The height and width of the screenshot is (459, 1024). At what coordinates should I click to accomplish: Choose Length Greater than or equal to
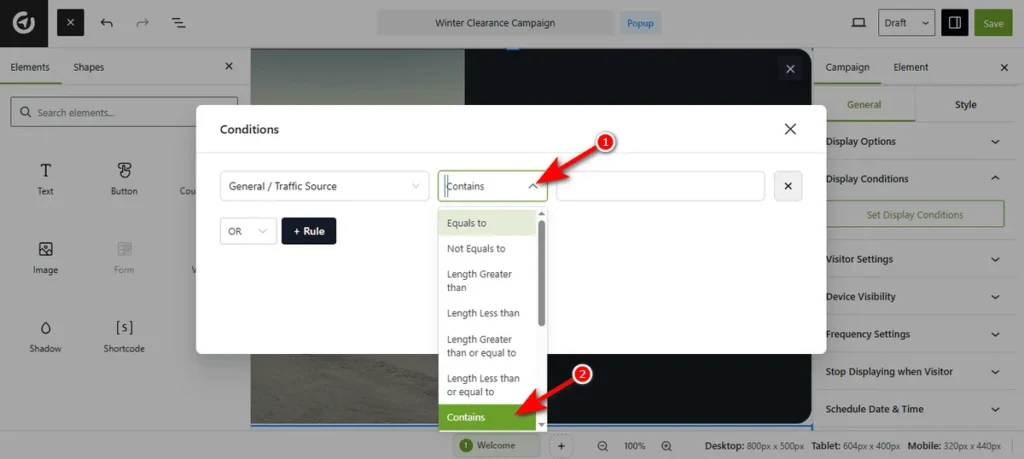tap(487, 346)
